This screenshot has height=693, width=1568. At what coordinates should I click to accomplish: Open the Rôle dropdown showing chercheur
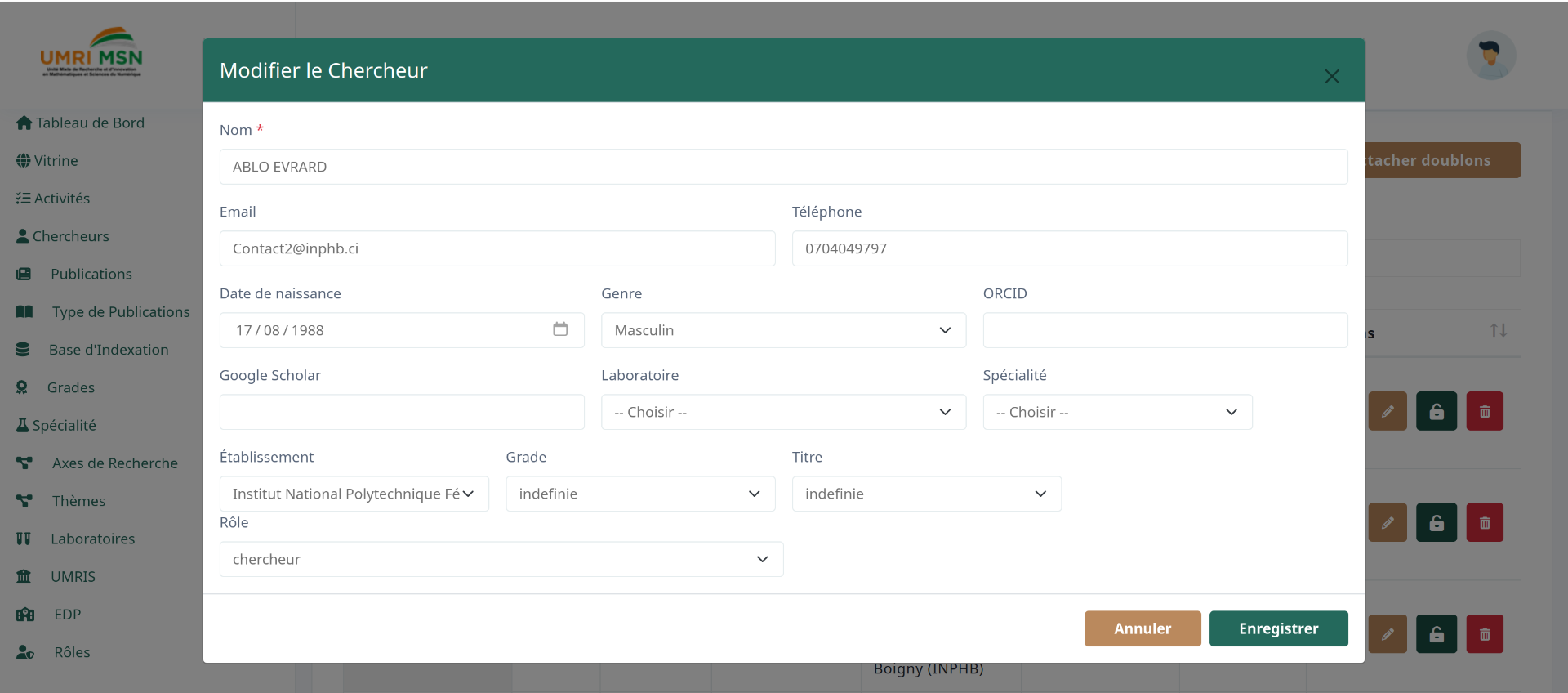coord(501,559)
